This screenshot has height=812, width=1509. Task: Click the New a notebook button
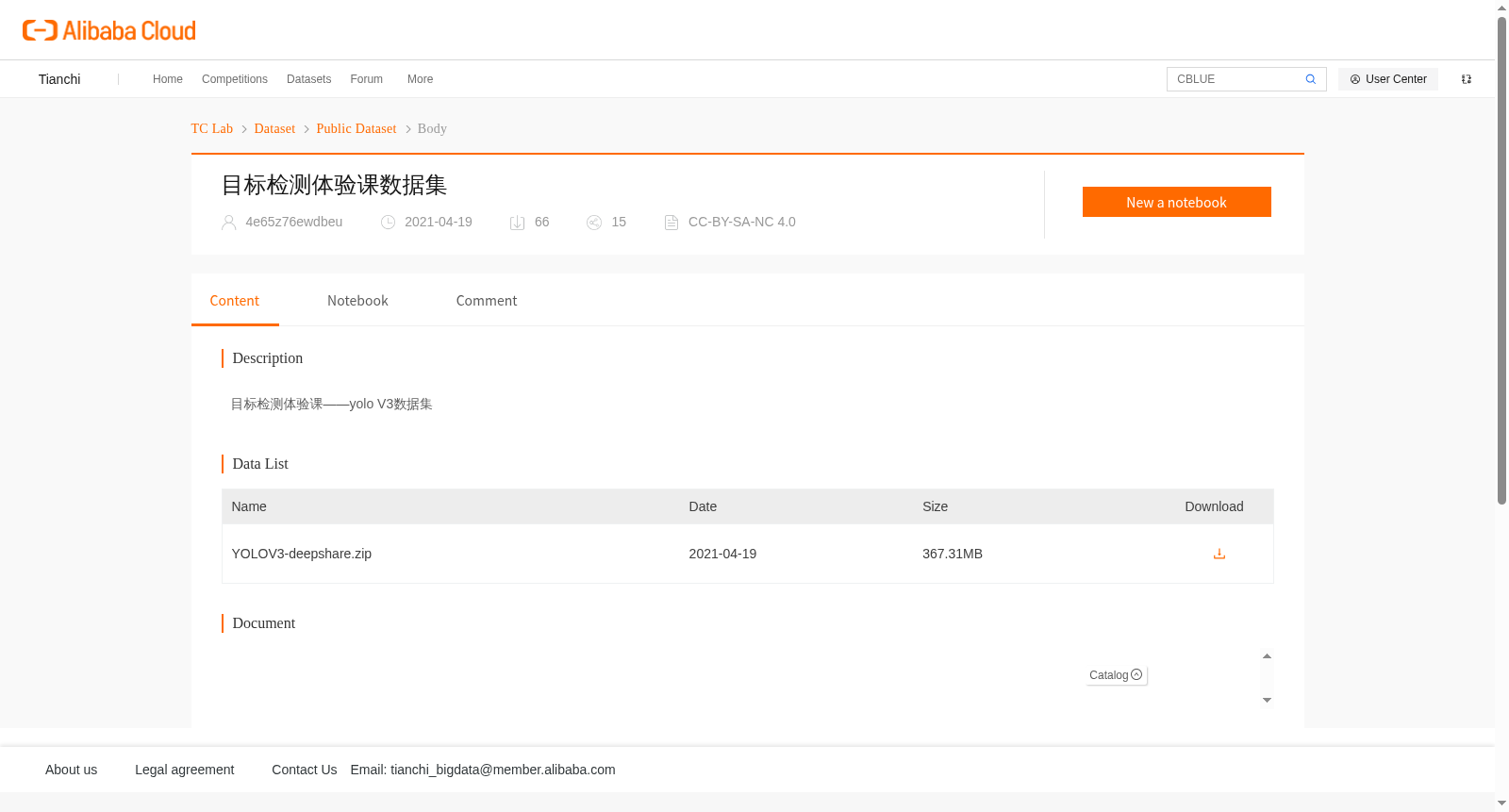point(1176,202)
